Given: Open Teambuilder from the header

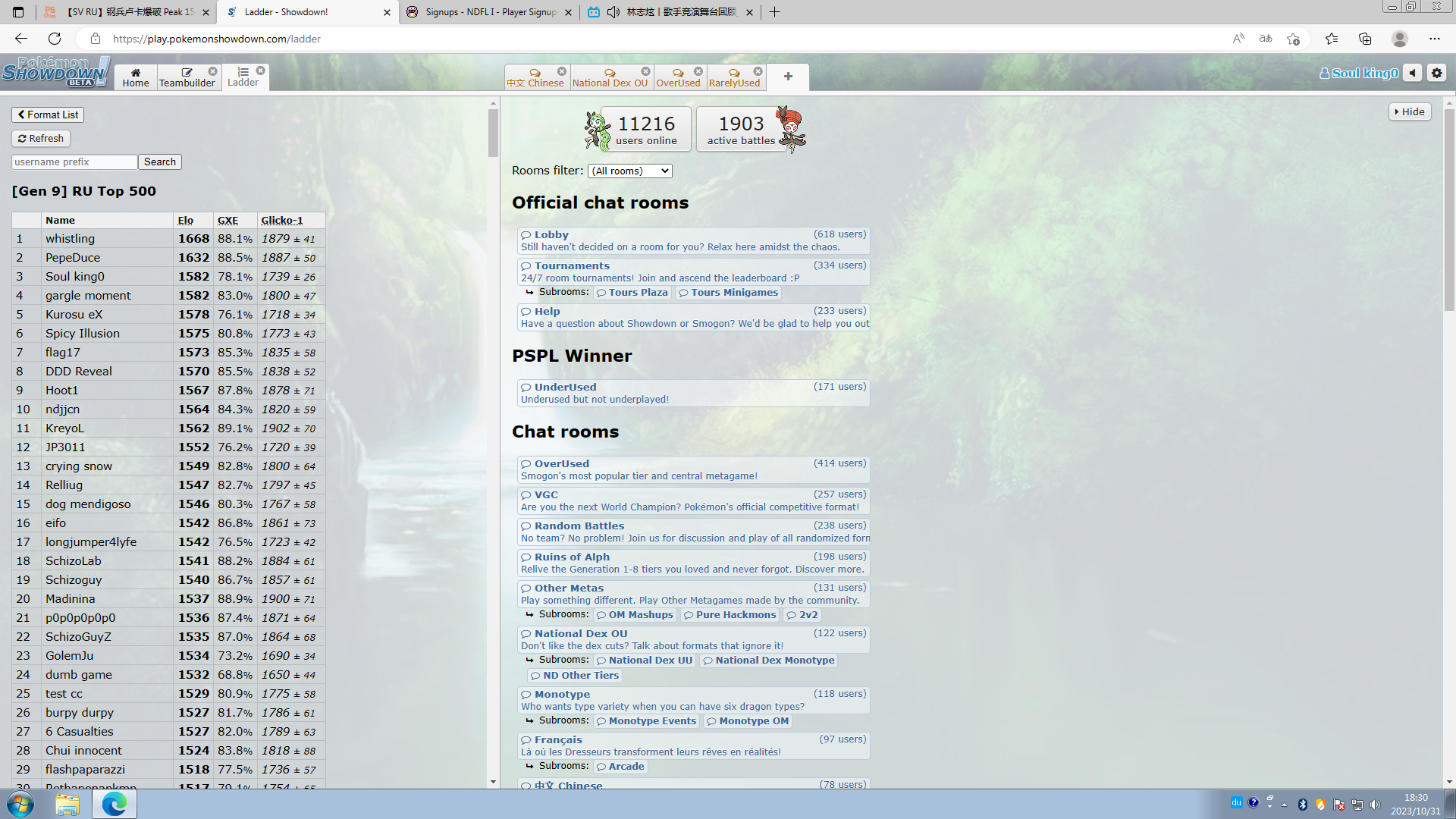Looking at the screenshot, I should (x=187, y=77).
